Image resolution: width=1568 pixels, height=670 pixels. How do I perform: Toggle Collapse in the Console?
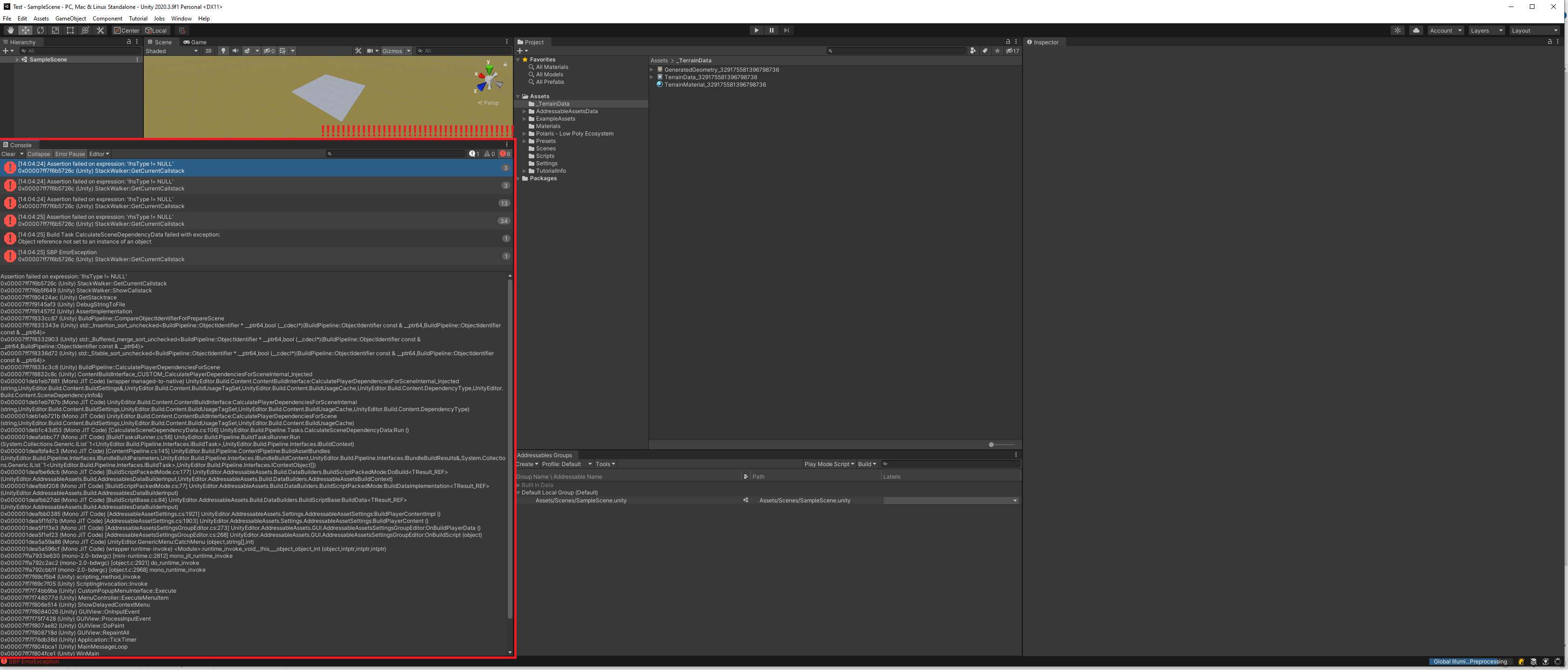click(38, 154)
